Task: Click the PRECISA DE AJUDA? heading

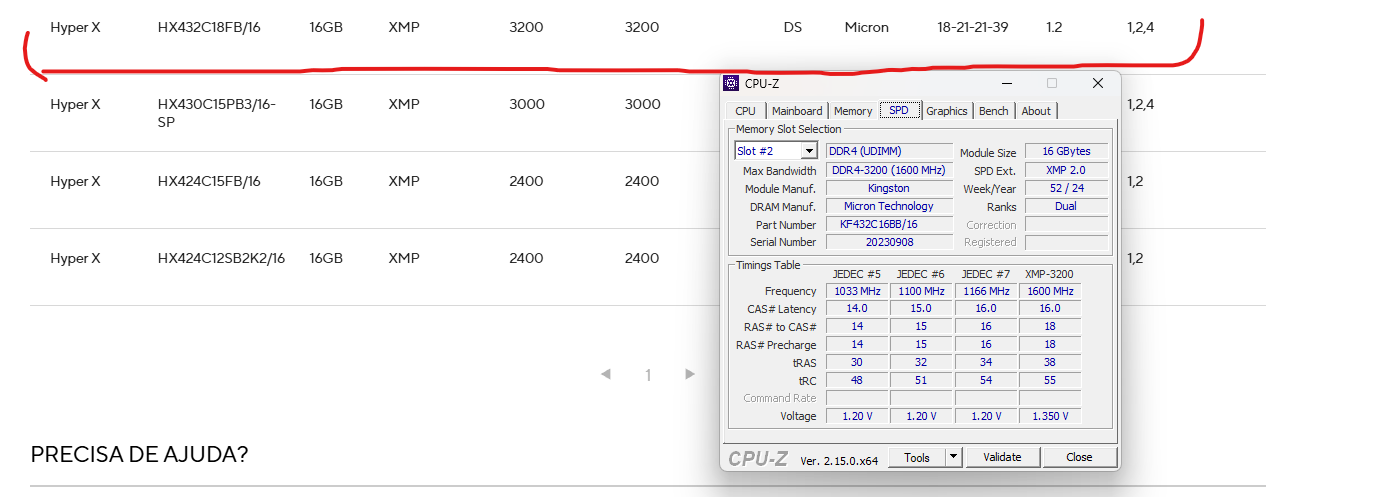Action: pyautogui.click(x=139, y=454)
